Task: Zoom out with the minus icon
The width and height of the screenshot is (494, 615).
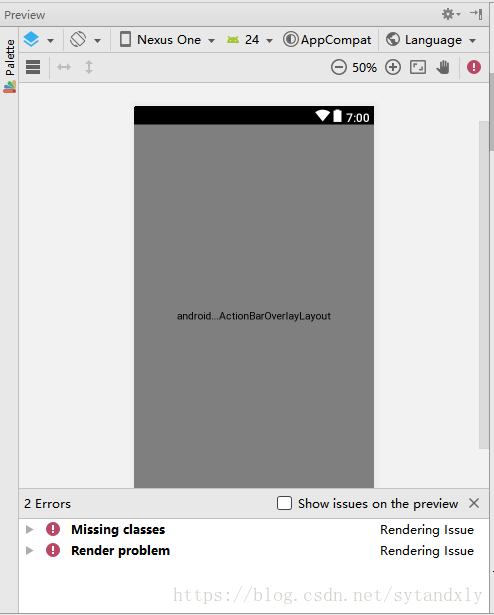Action: click(x=339, y=67)
